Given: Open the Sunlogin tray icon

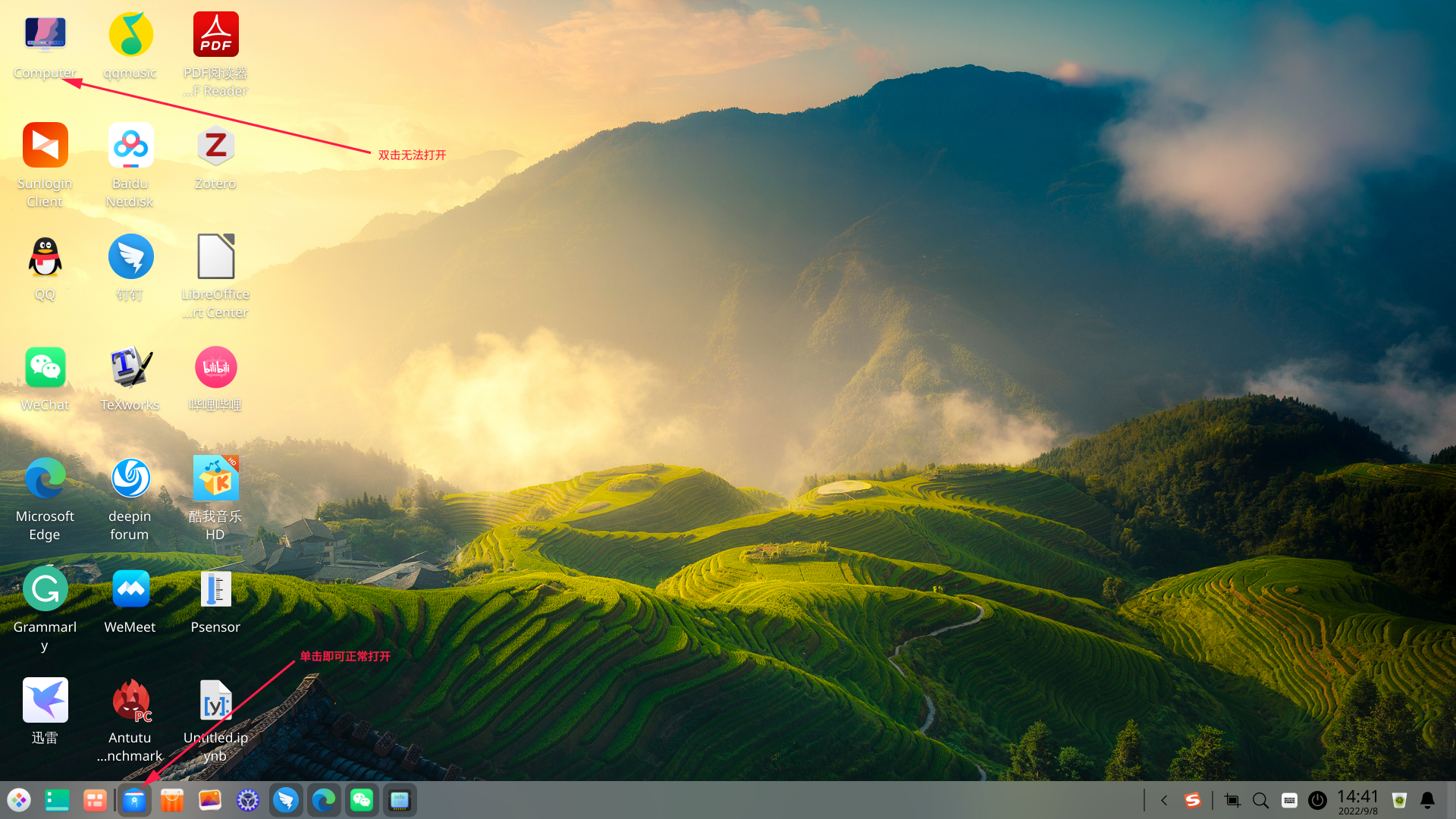Looking at the screenshot, I should point(1194,800).
